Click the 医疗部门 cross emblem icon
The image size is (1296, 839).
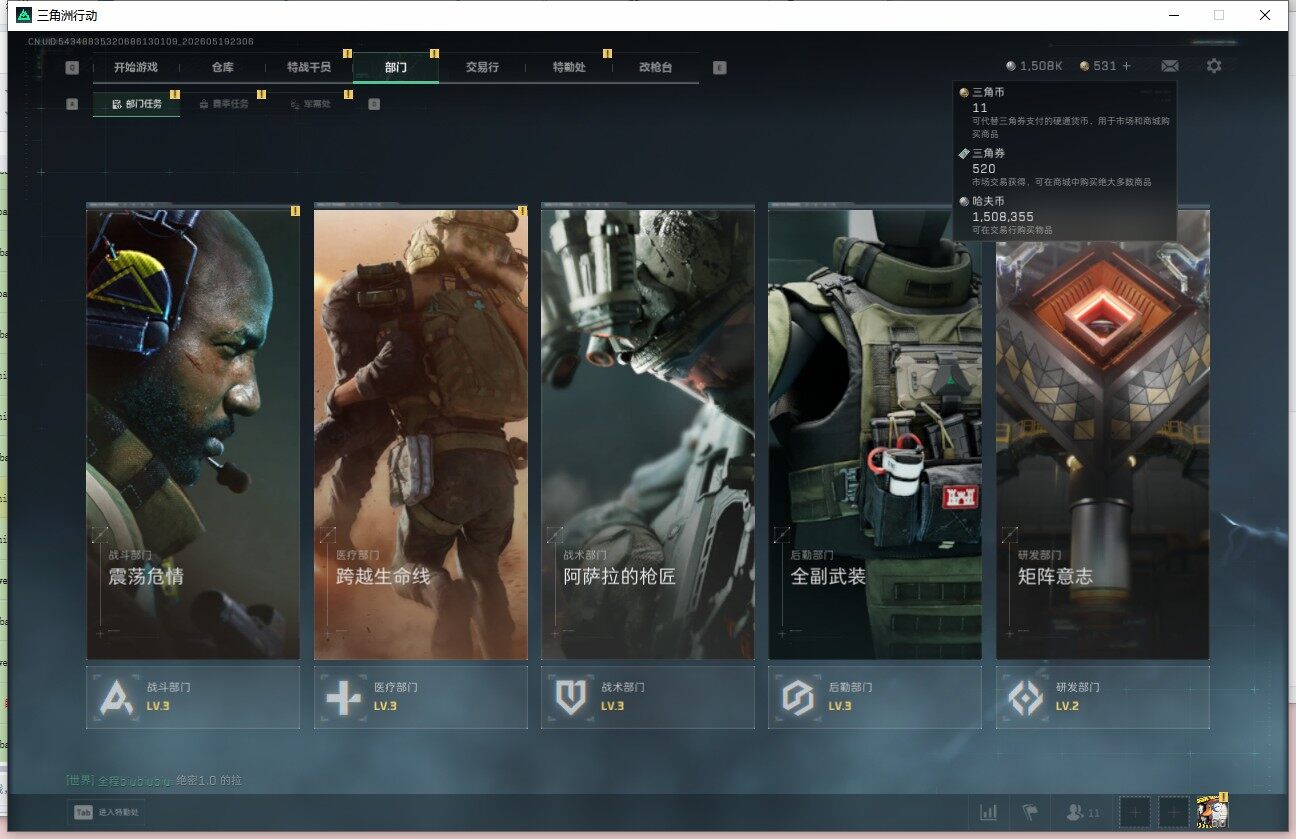[x=343, y=697]
